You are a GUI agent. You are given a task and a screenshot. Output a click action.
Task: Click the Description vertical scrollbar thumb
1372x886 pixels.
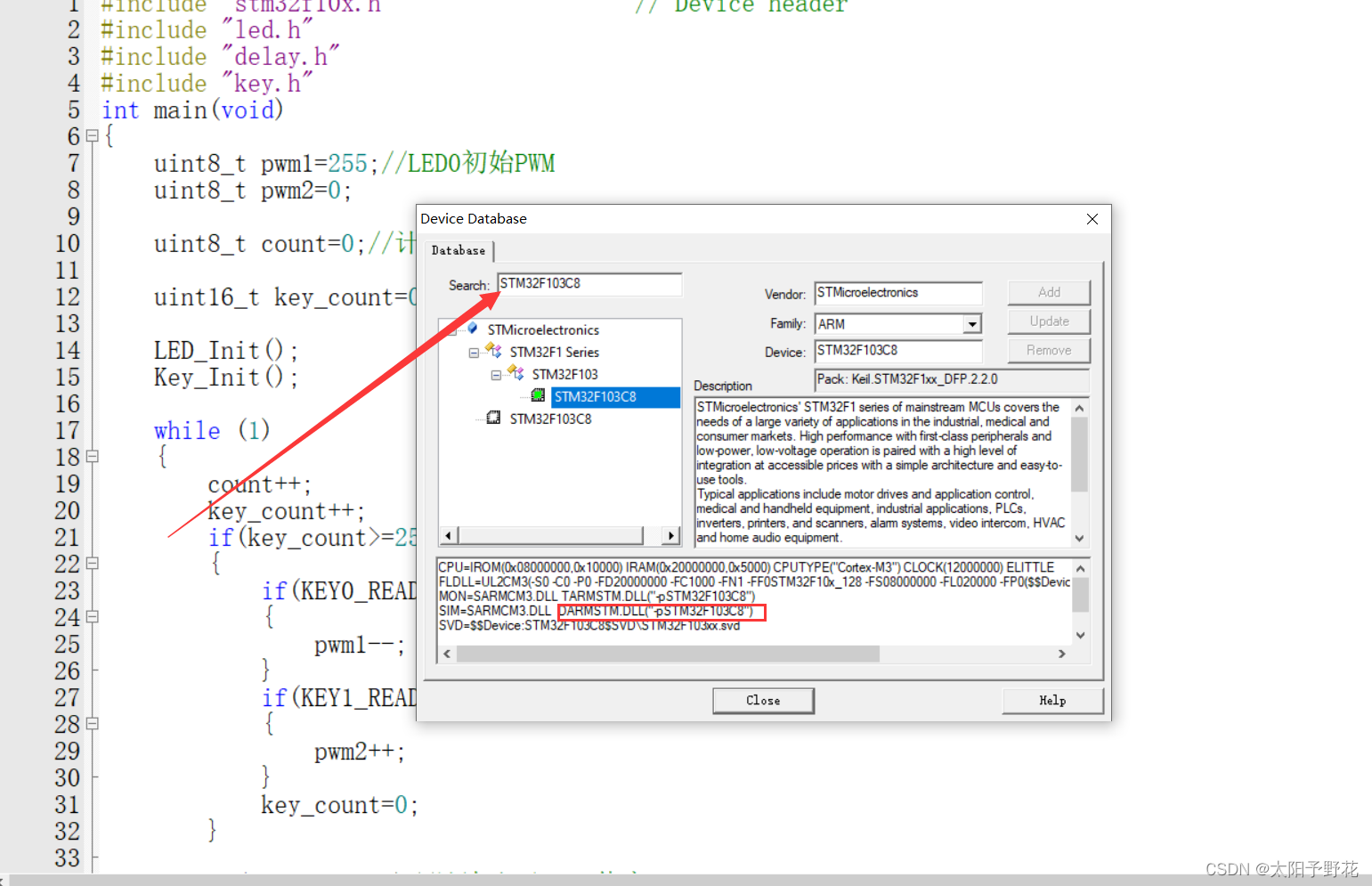(x=1079, y=454)
